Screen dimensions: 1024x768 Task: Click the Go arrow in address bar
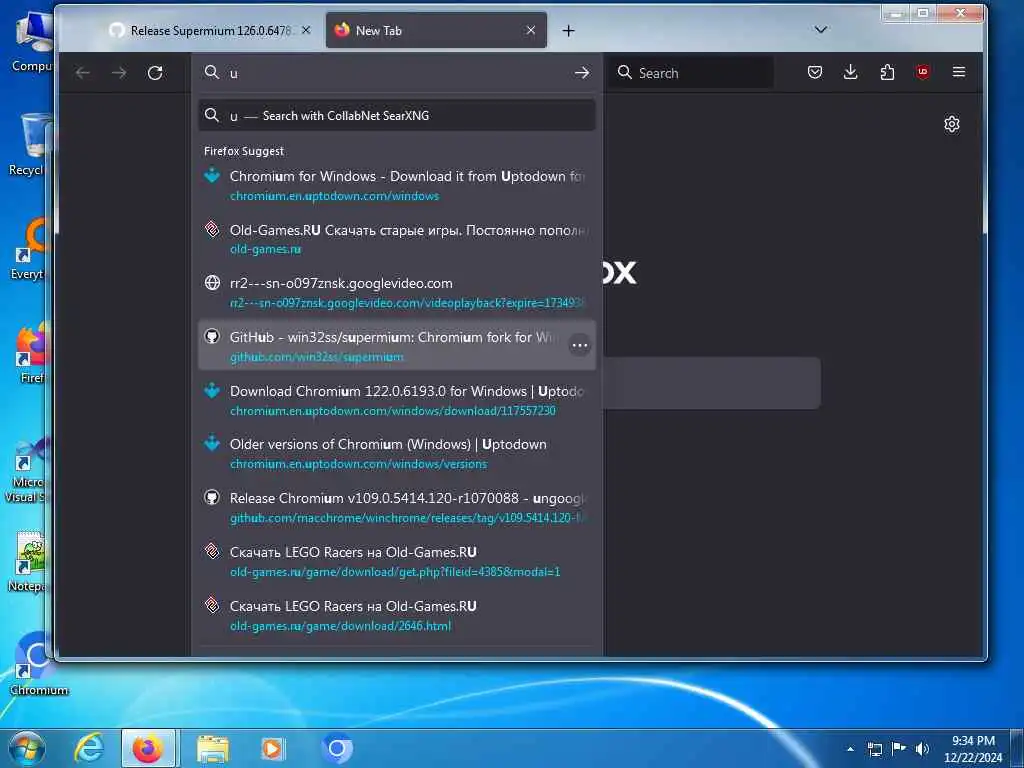click(581, 72)
